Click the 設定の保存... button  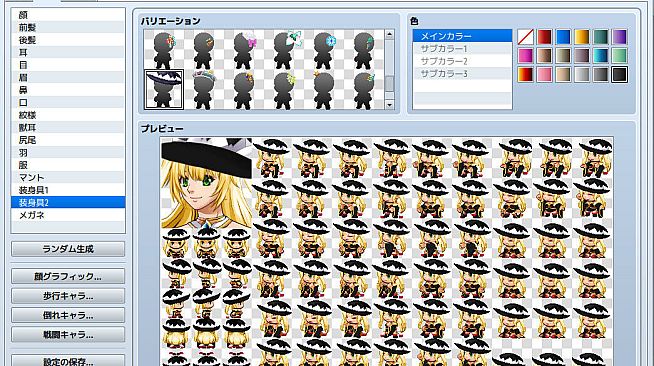coord(68,361)
